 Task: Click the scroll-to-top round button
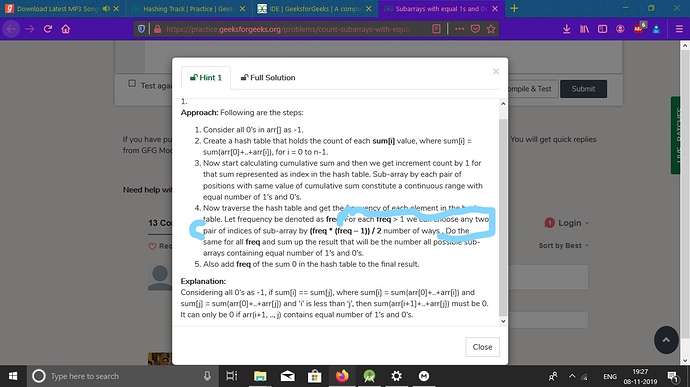[x=666, y=340]
